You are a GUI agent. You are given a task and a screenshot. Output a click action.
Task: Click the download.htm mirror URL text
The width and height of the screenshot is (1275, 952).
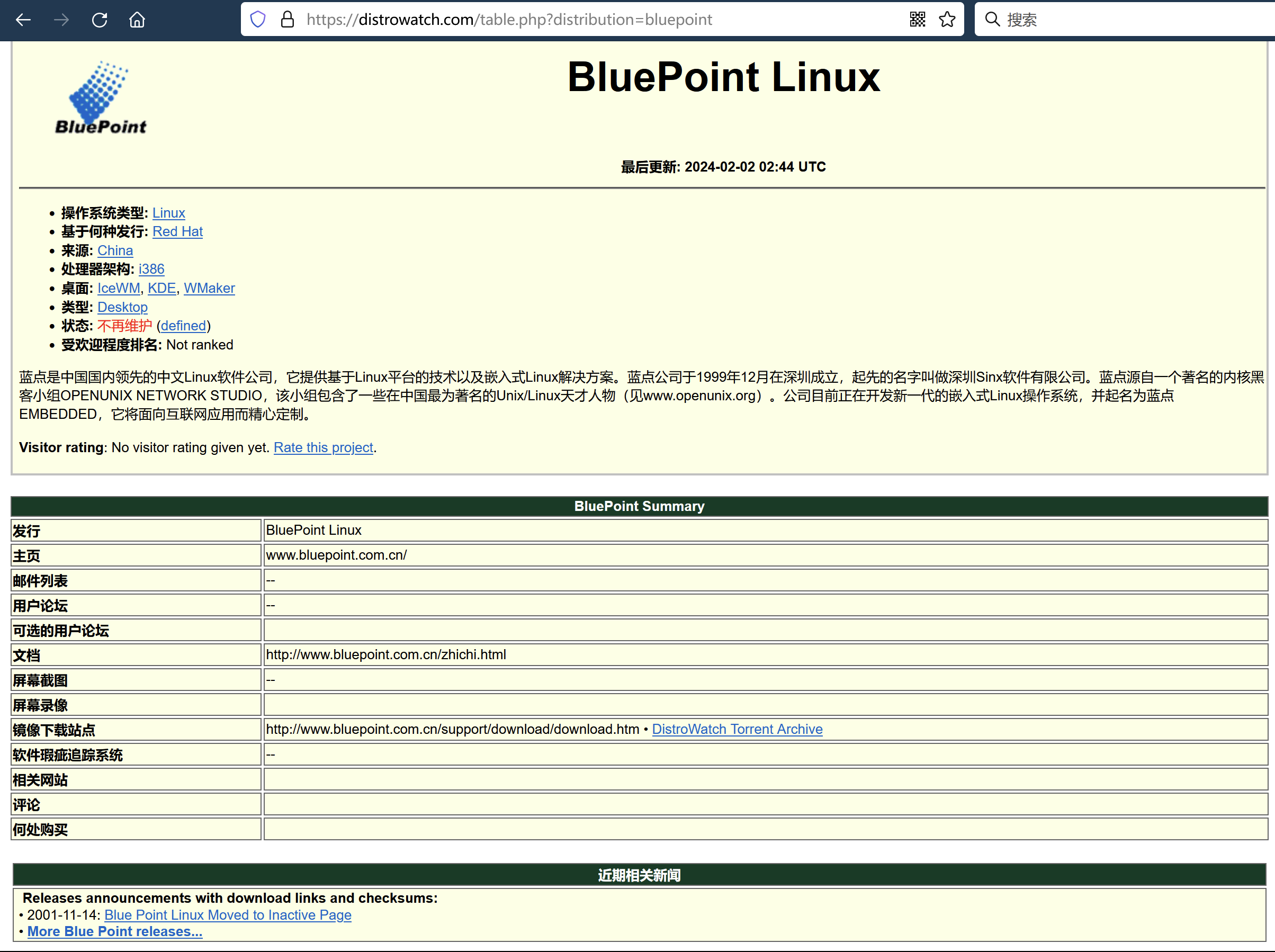452,729
